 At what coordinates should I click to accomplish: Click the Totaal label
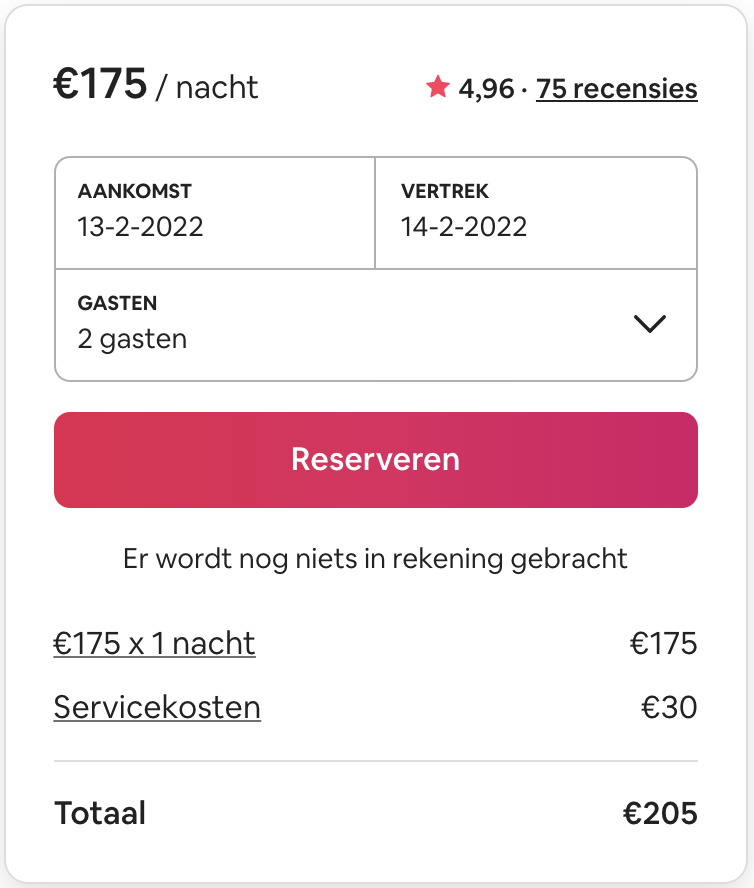coord(100,813)
